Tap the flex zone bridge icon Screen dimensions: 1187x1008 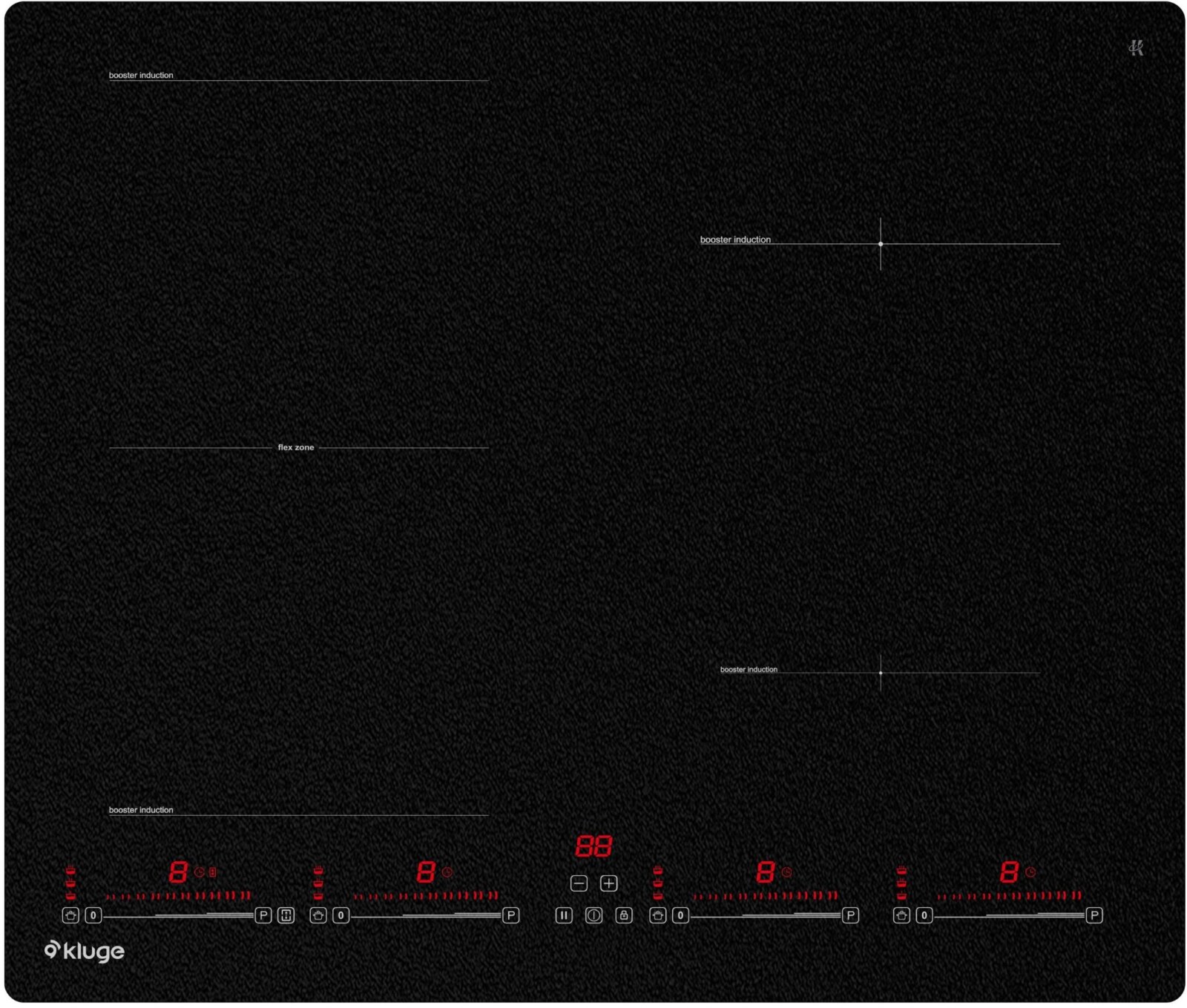[x=286, y=915]
